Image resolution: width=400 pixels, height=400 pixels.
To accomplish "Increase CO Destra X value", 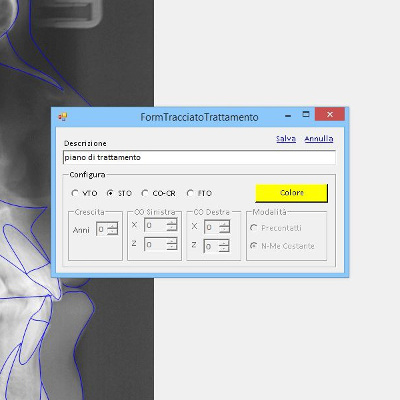I will pyautogui.click(x=224, y=224).
